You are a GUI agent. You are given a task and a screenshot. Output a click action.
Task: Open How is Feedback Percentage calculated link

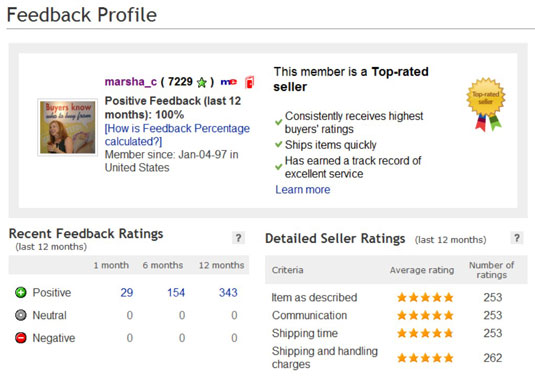point(177,135)
